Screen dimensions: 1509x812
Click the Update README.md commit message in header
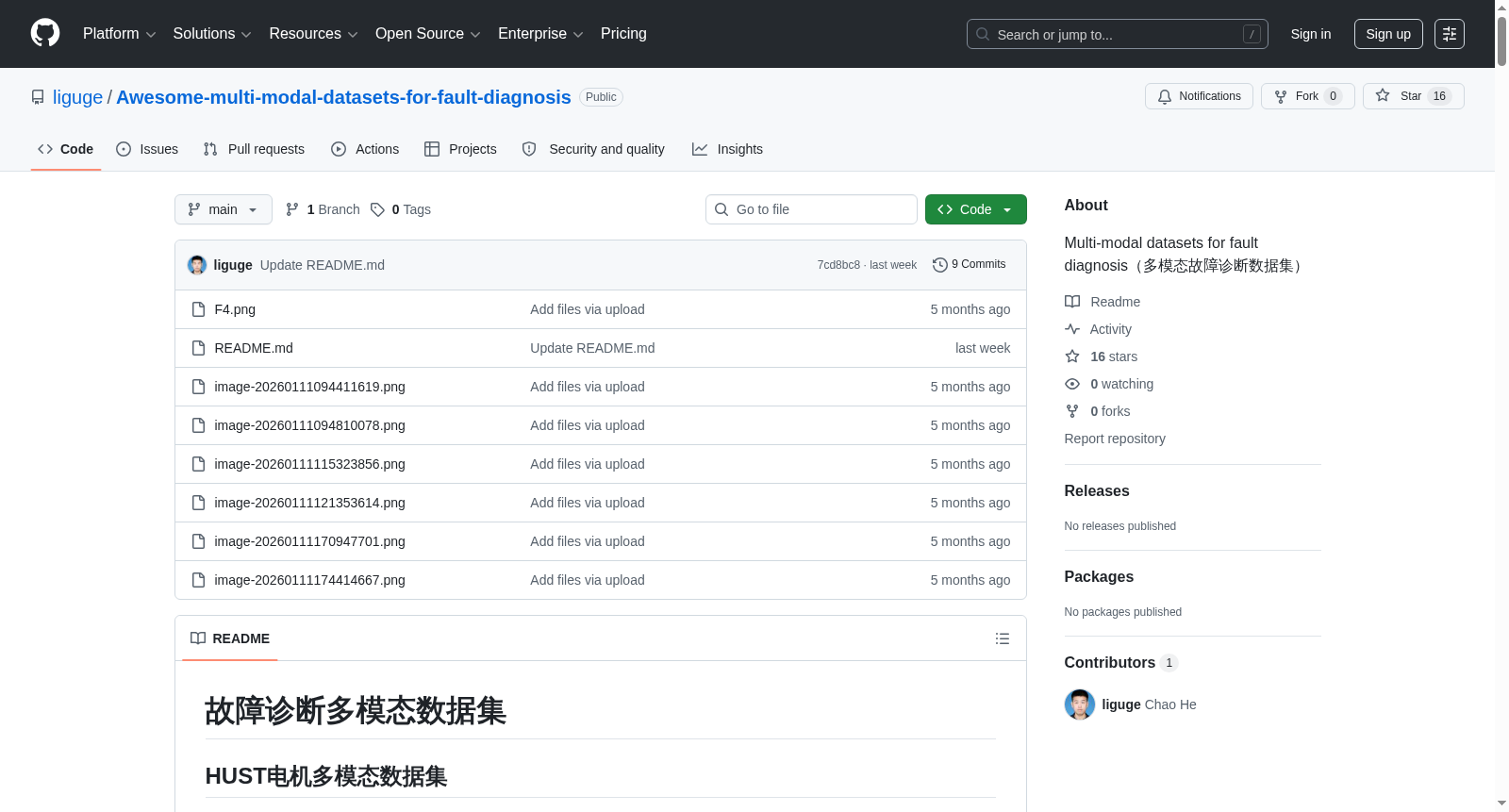pos(323,265)
